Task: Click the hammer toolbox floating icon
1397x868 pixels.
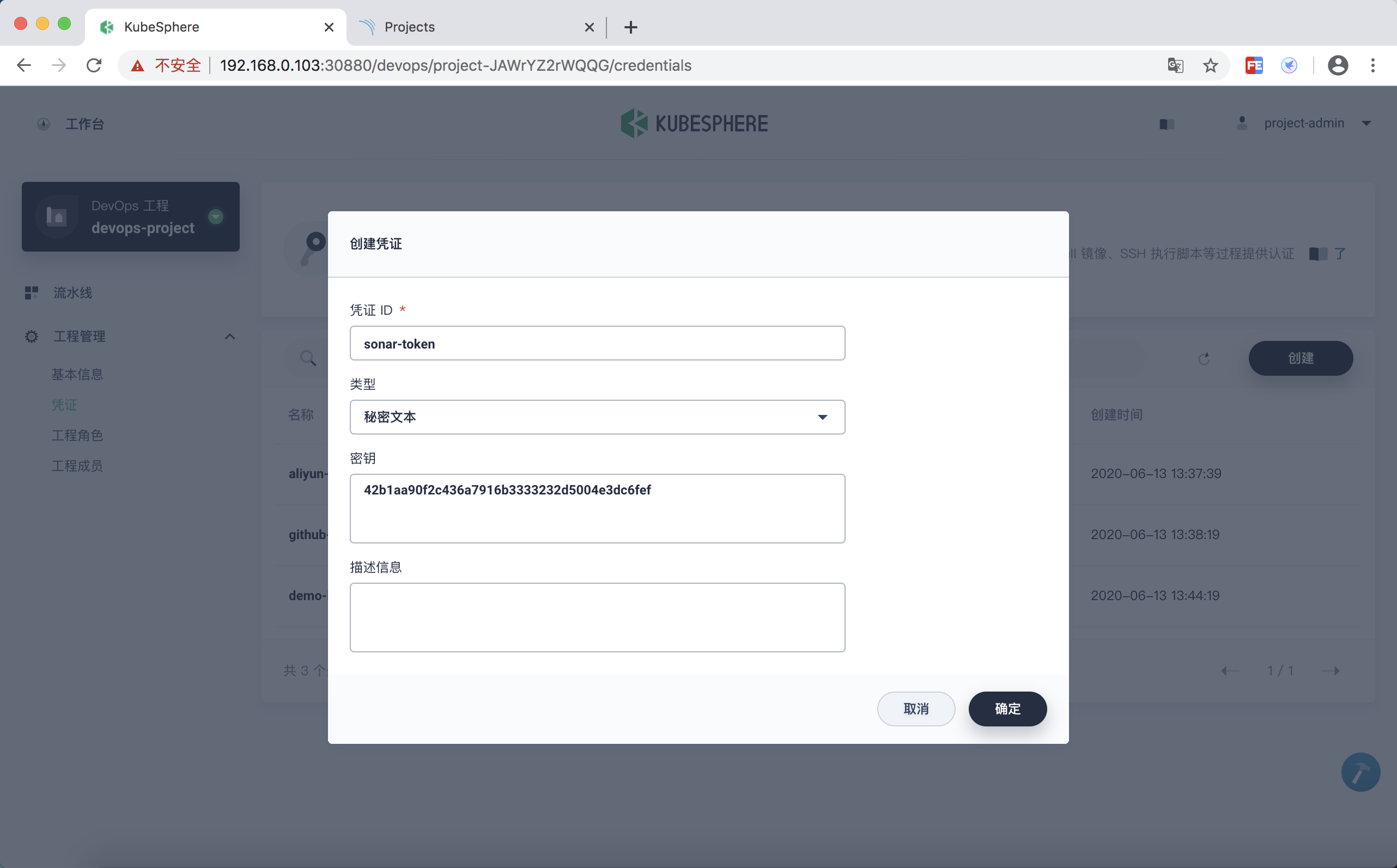Action: tap(1360, 772)
